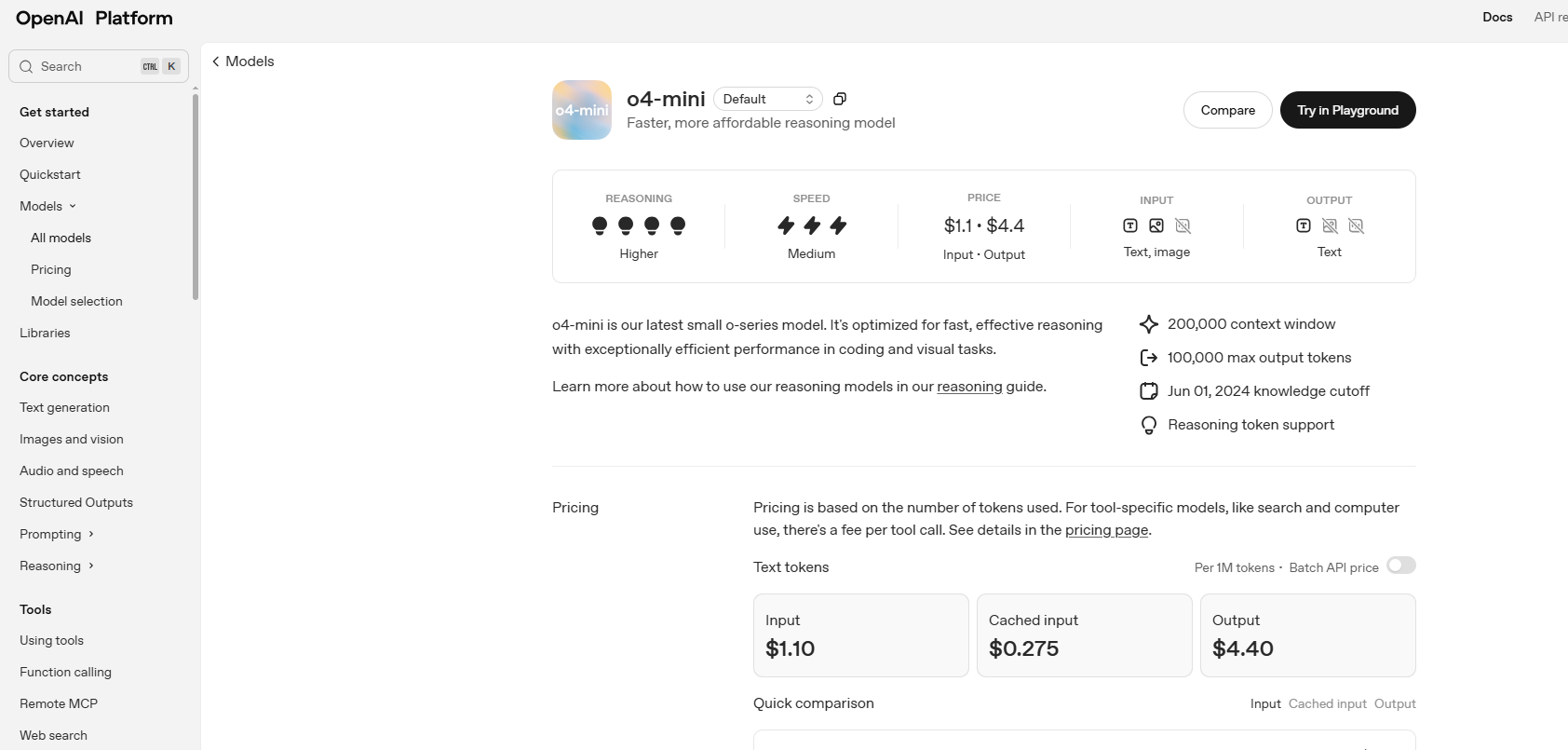Follow the pricing page link
The height and width of the screenshot is (750, 1568).
coord(1106,530)
